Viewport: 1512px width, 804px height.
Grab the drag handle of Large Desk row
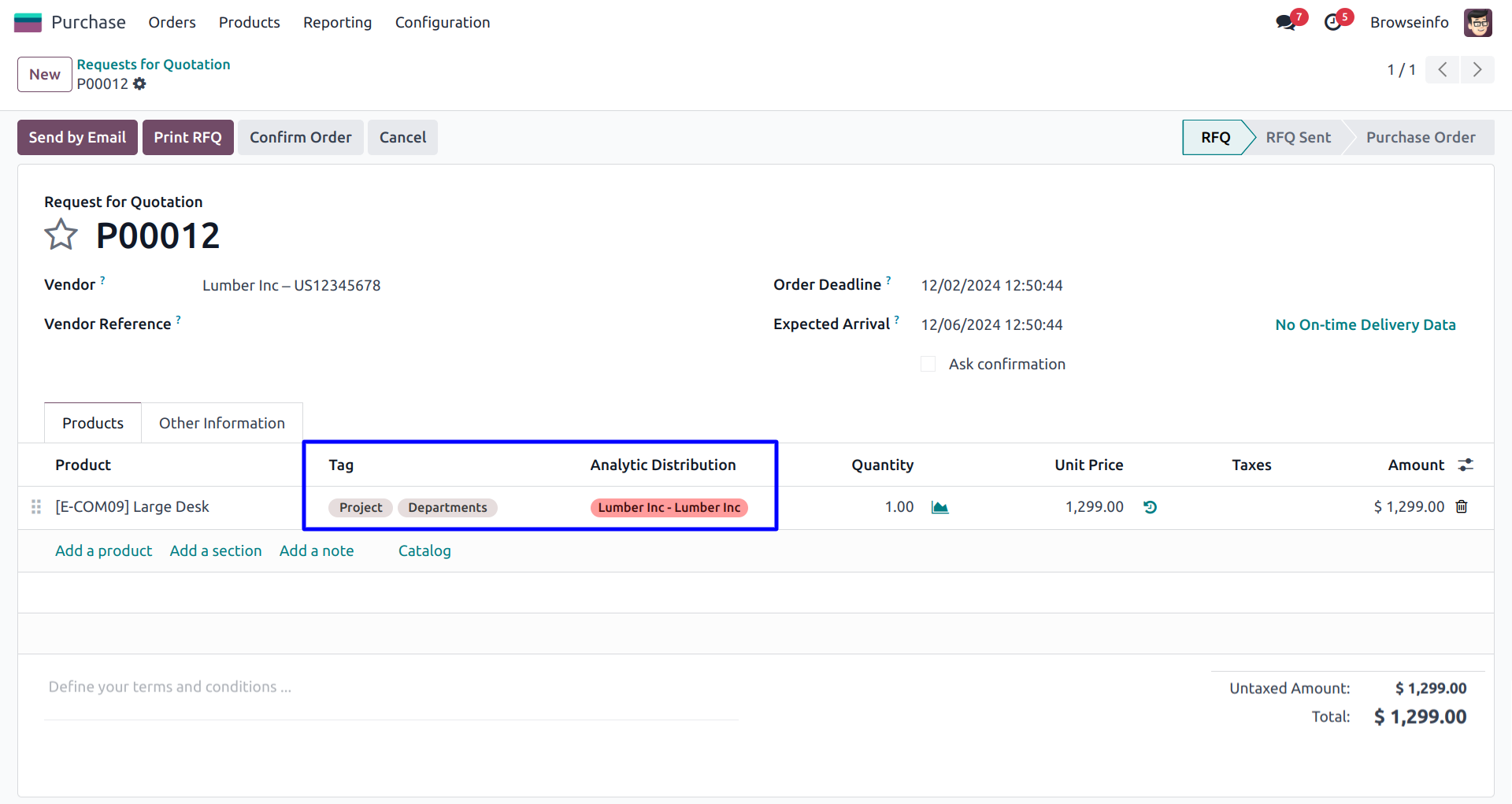(x=36, y=507)
